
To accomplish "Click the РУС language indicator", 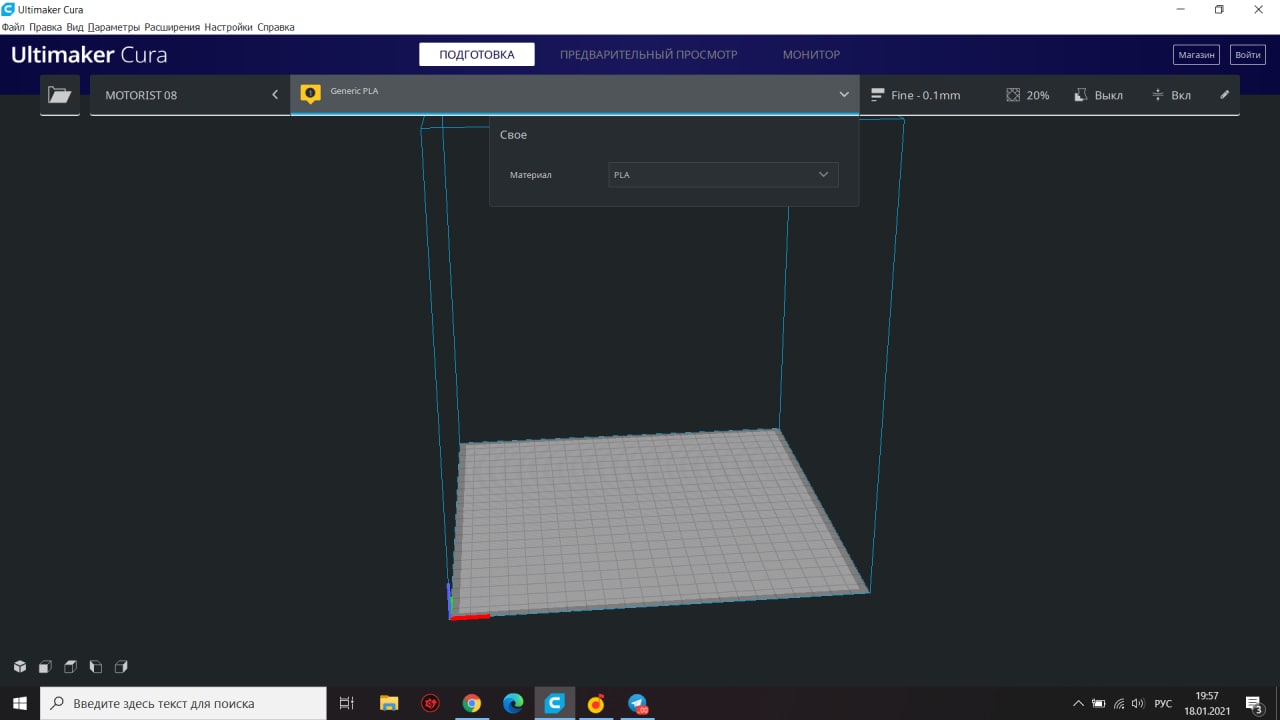I will point(1163,704).
